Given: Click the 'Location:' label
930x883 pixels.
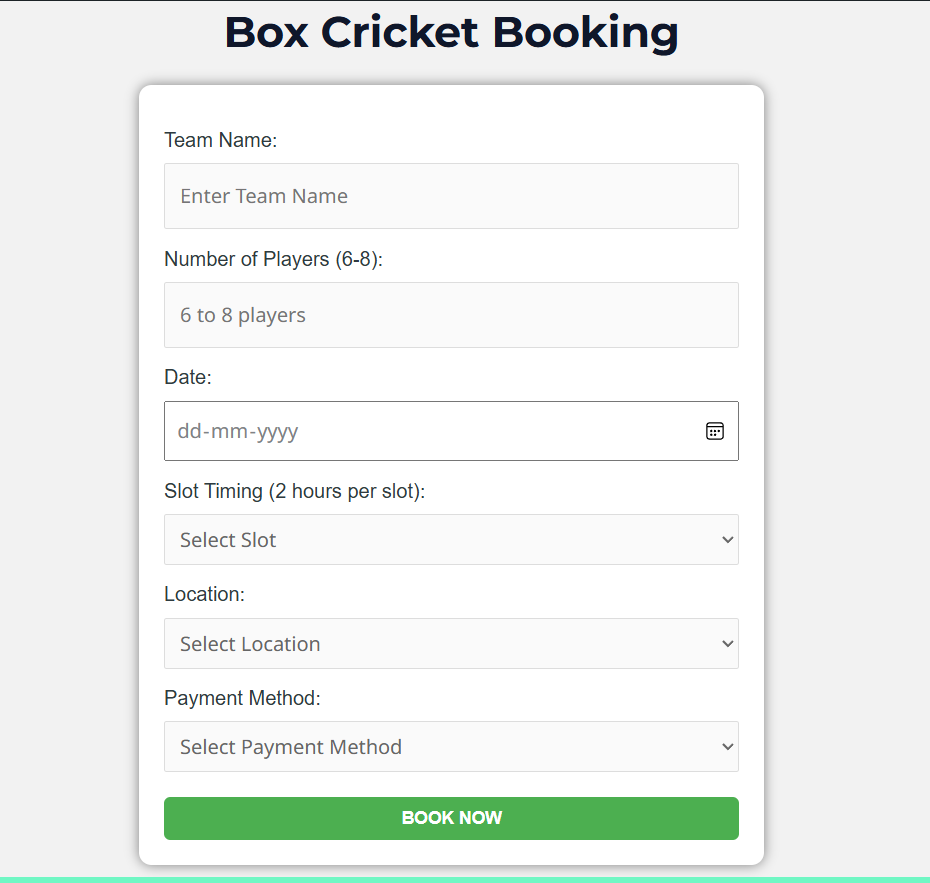Looking at the screenshot, I should (x=204, y=594).
